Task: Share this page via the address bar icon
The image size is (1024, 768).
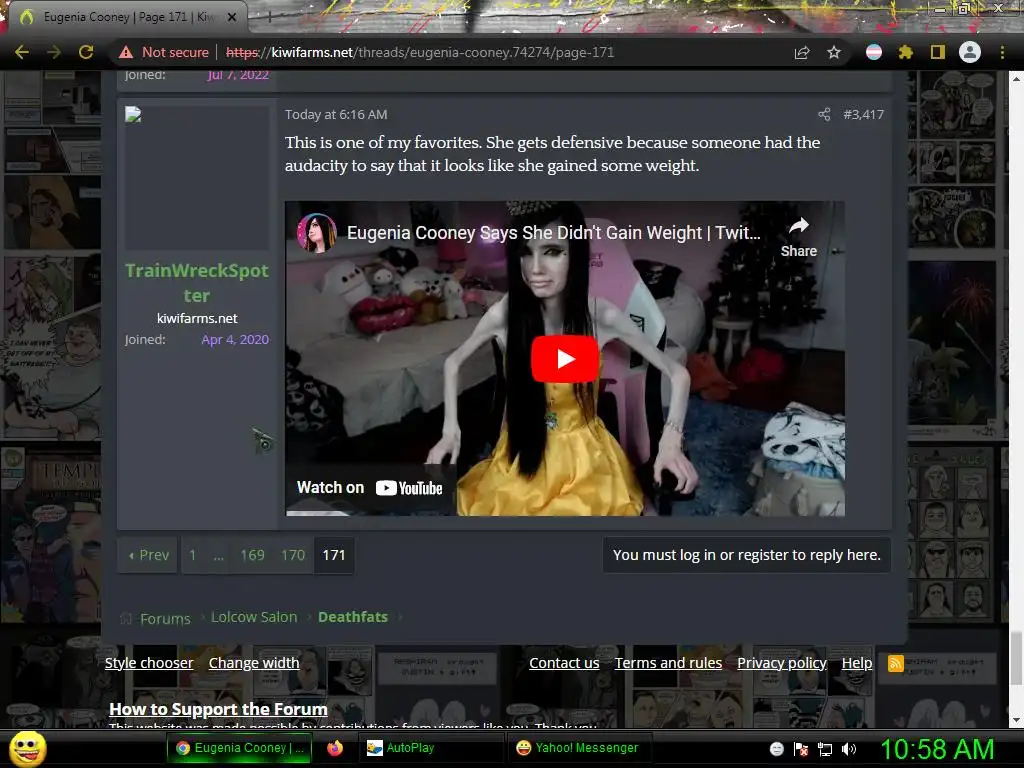Action: (802, 52)
